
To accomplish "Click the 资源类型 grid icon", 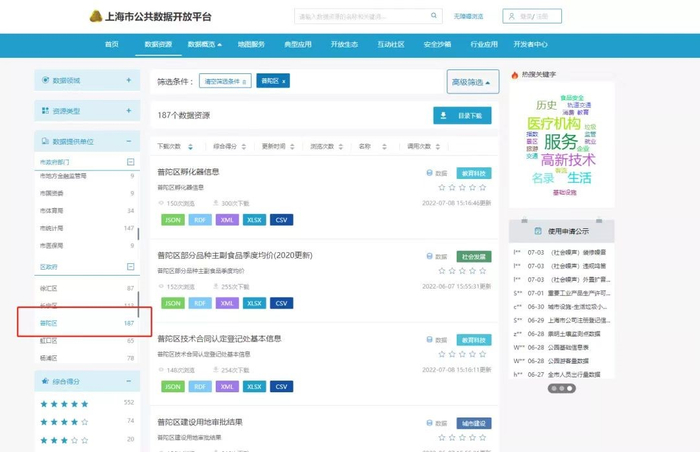I will [45, 110].
